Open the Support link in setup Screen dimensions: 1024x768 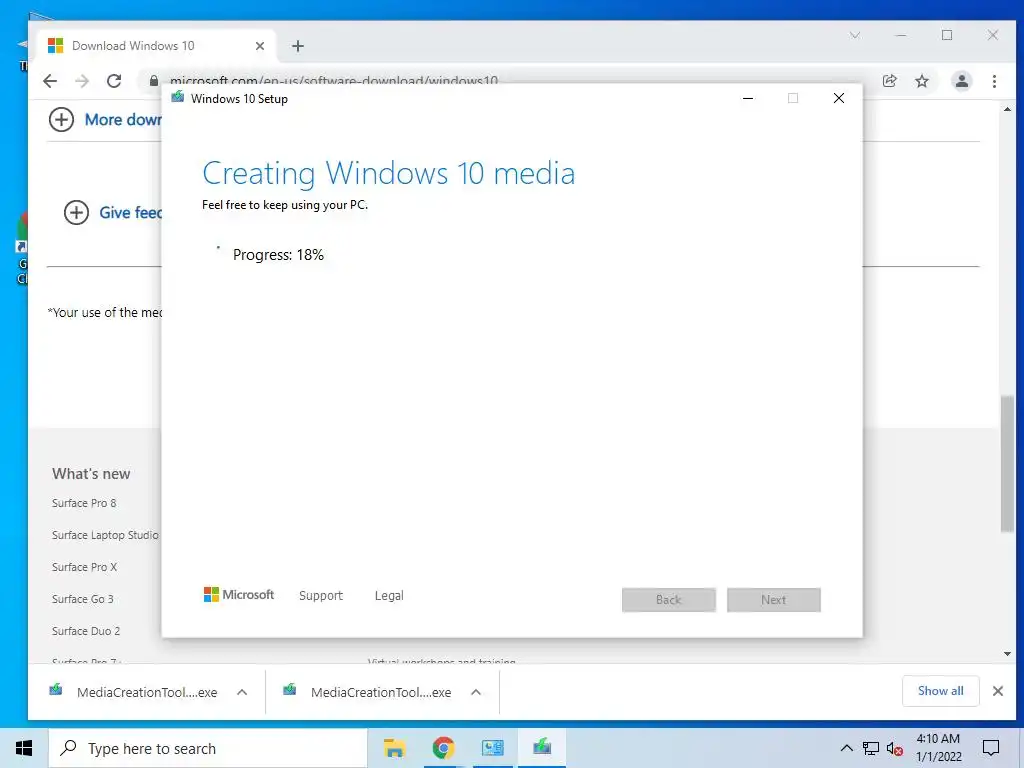(x=321, y=596)
